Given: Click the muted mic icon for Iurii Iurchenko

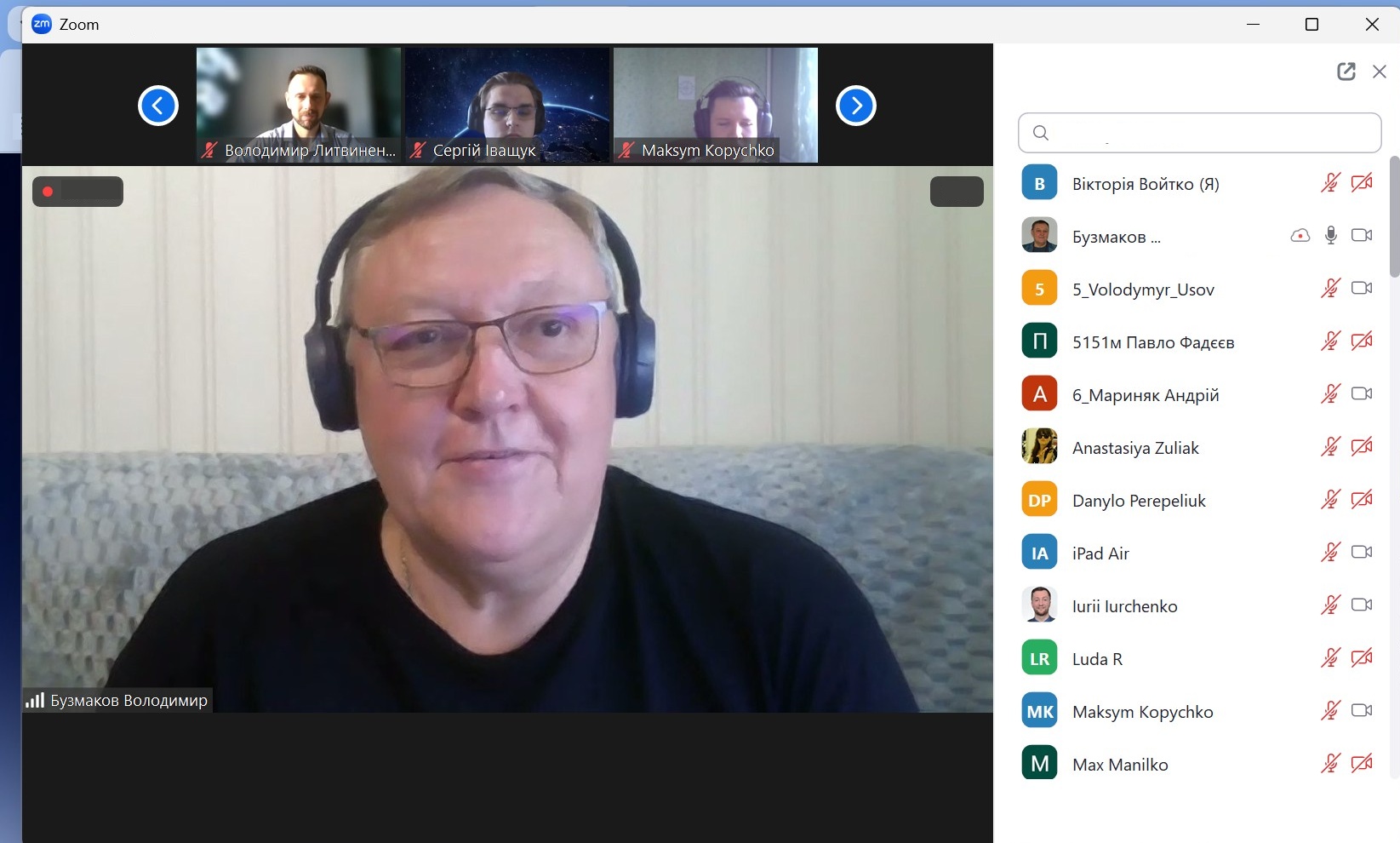Looking at the screenshot, I should pos(1331,605).
